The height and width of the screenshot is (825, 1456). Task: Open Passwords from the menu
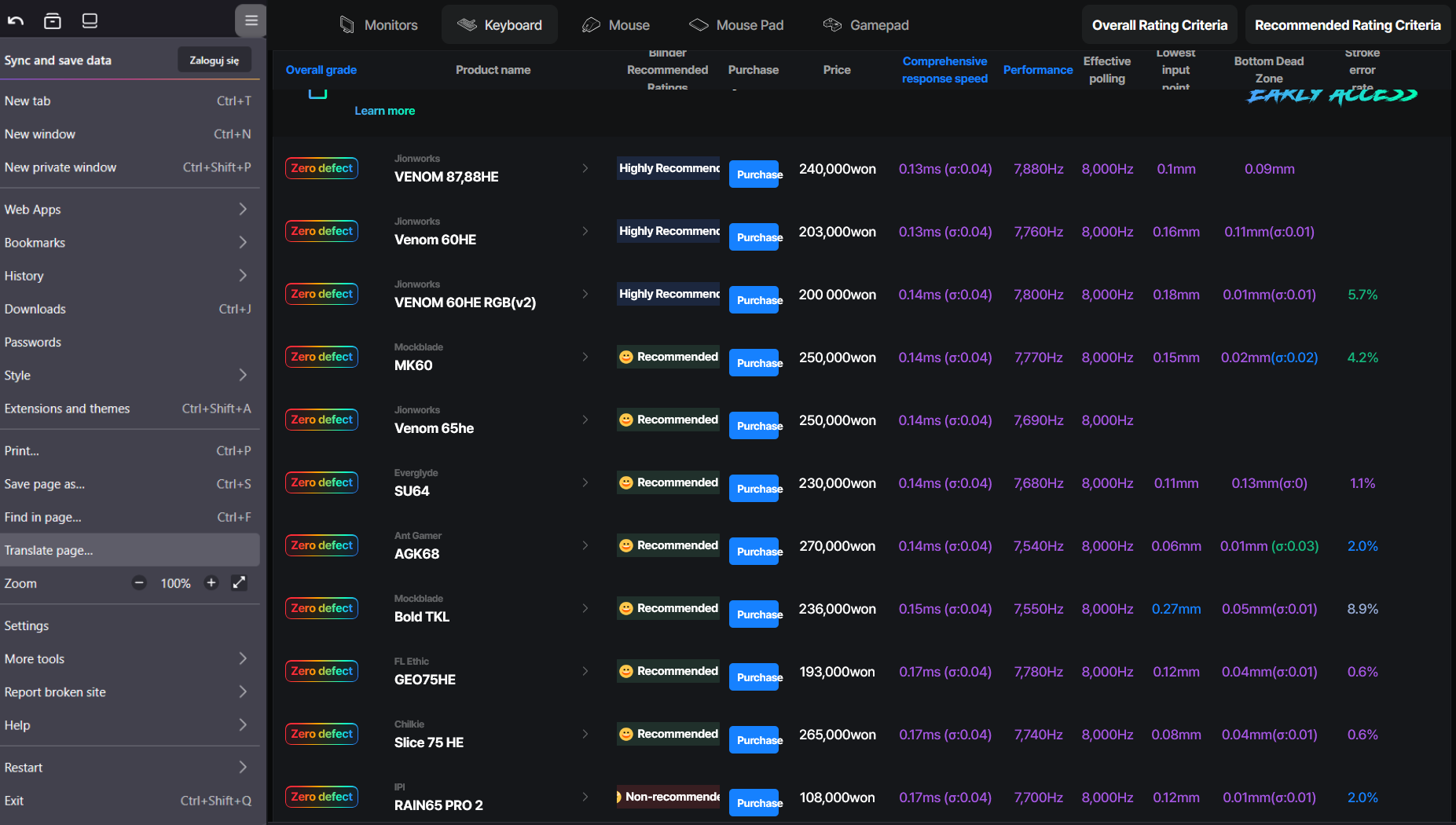coord(130,342)
